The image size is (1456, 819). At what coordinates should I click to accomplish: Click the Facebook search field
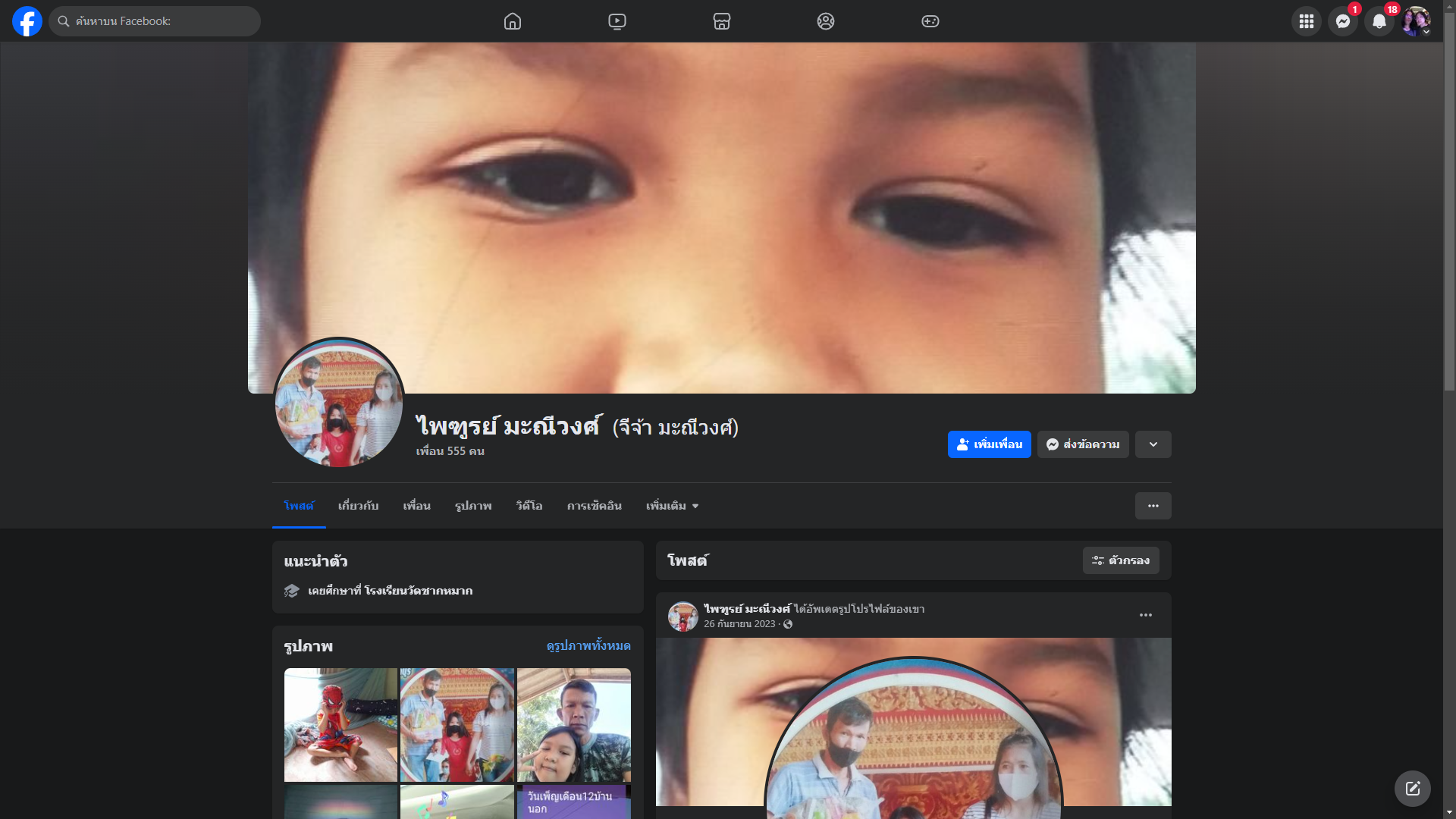(x=163, y=21)
